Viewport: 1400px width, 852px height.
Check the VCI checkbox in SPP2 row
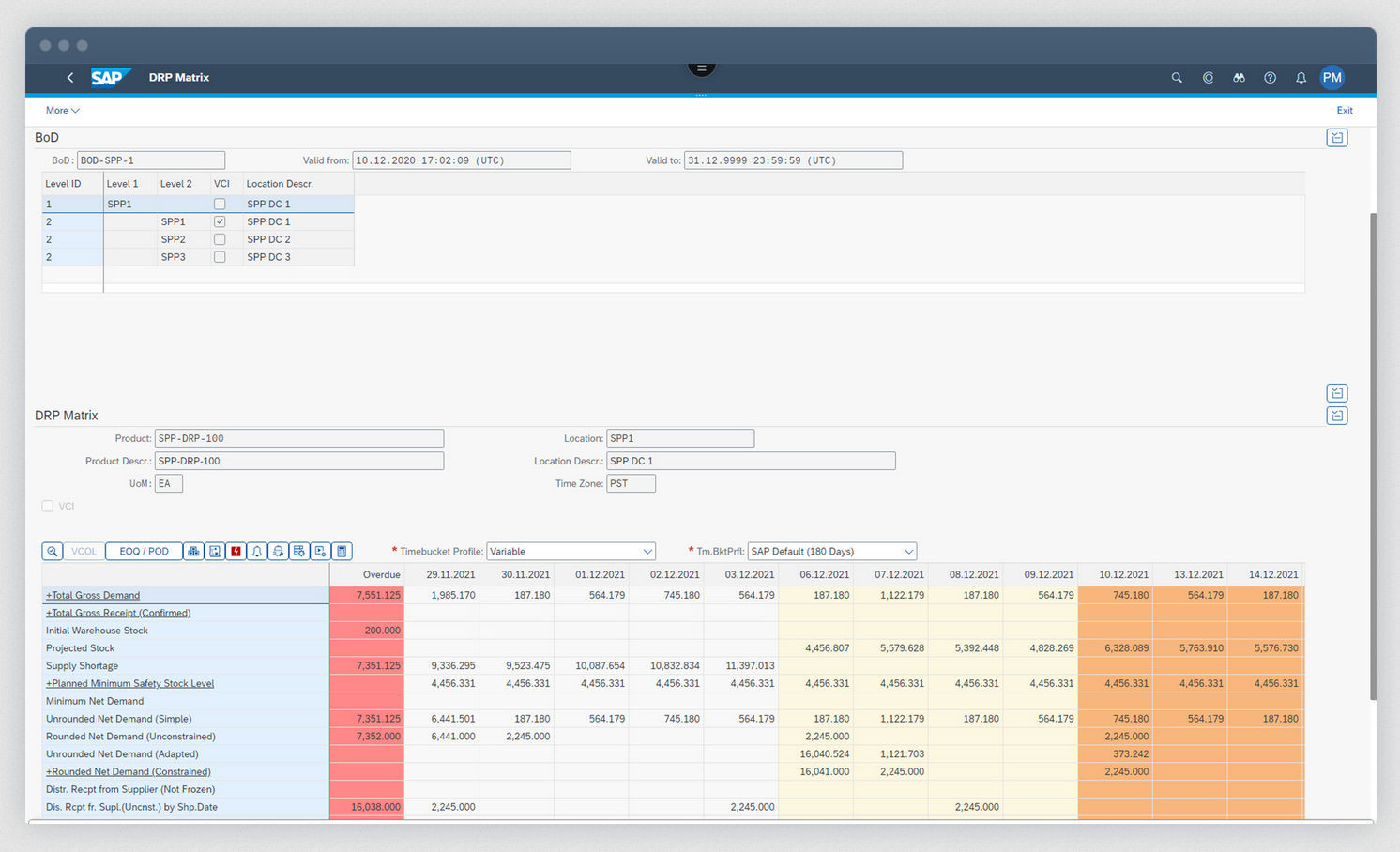click(220, 239)
